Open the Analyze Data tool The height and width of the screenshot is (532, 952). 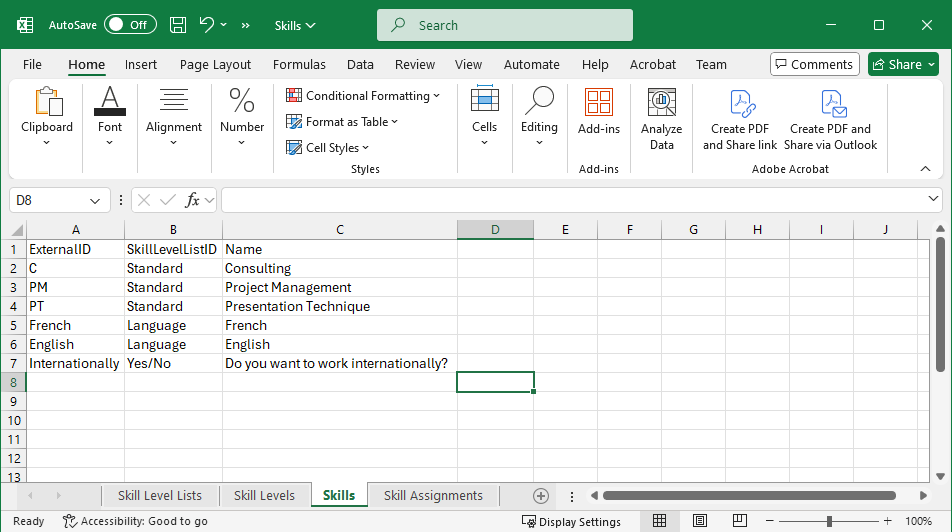click(661, 119)
